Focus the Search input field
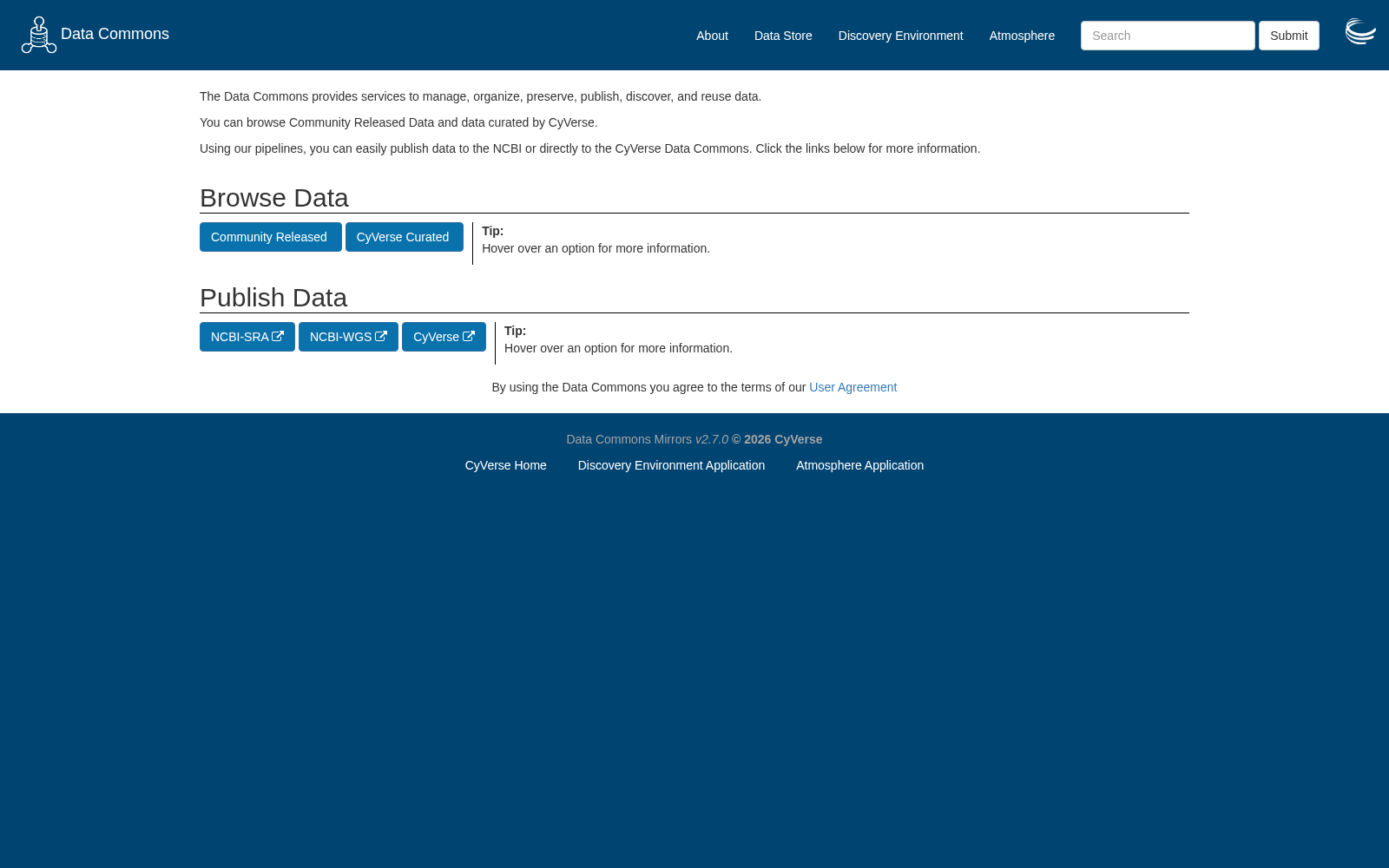The image size is (1389, 868). click(1168, 36)
